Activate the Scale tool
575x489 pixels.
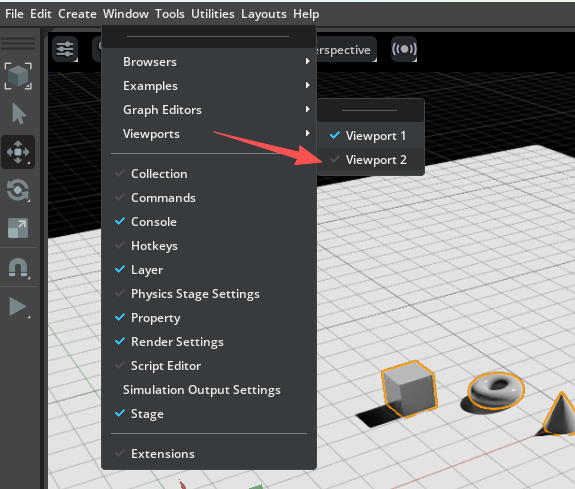pyautogui.click(x=18, y=228)
